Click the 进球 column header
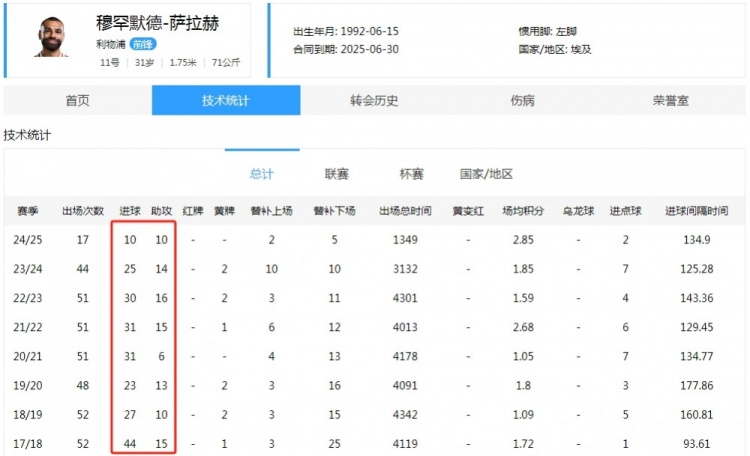This screenshot has height=456, width=750. (x=130, y=212)
